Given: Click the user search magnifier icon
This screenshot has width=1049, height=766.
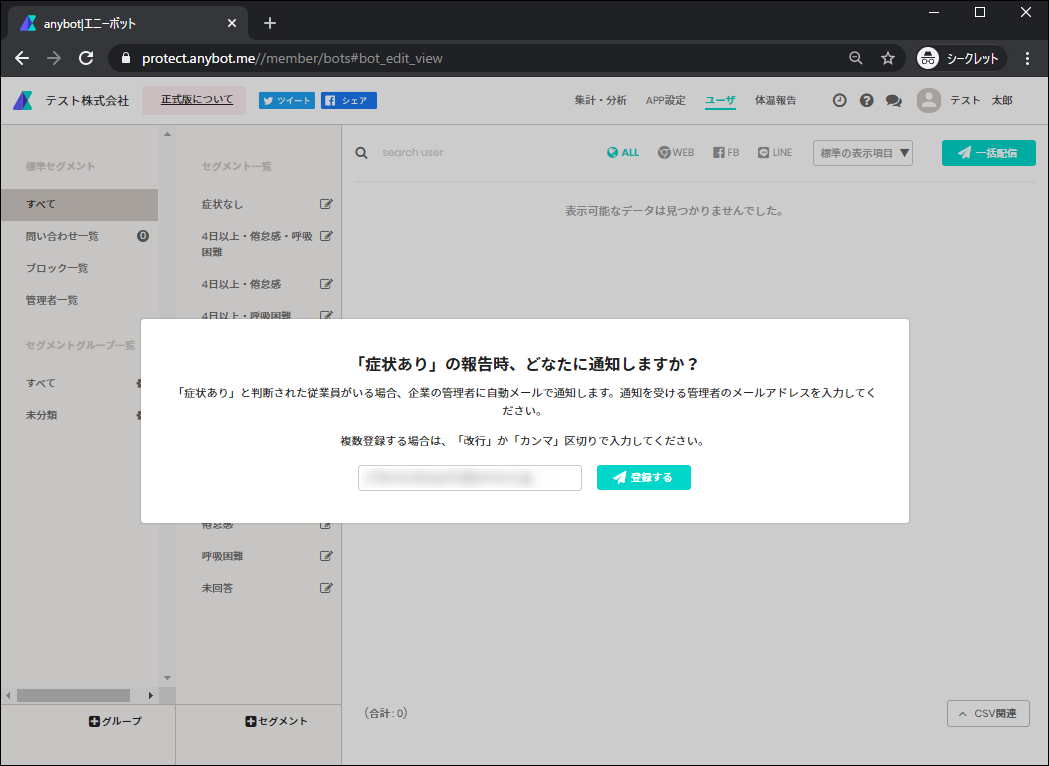Looking at the screenshot, I should pos(361,152).
